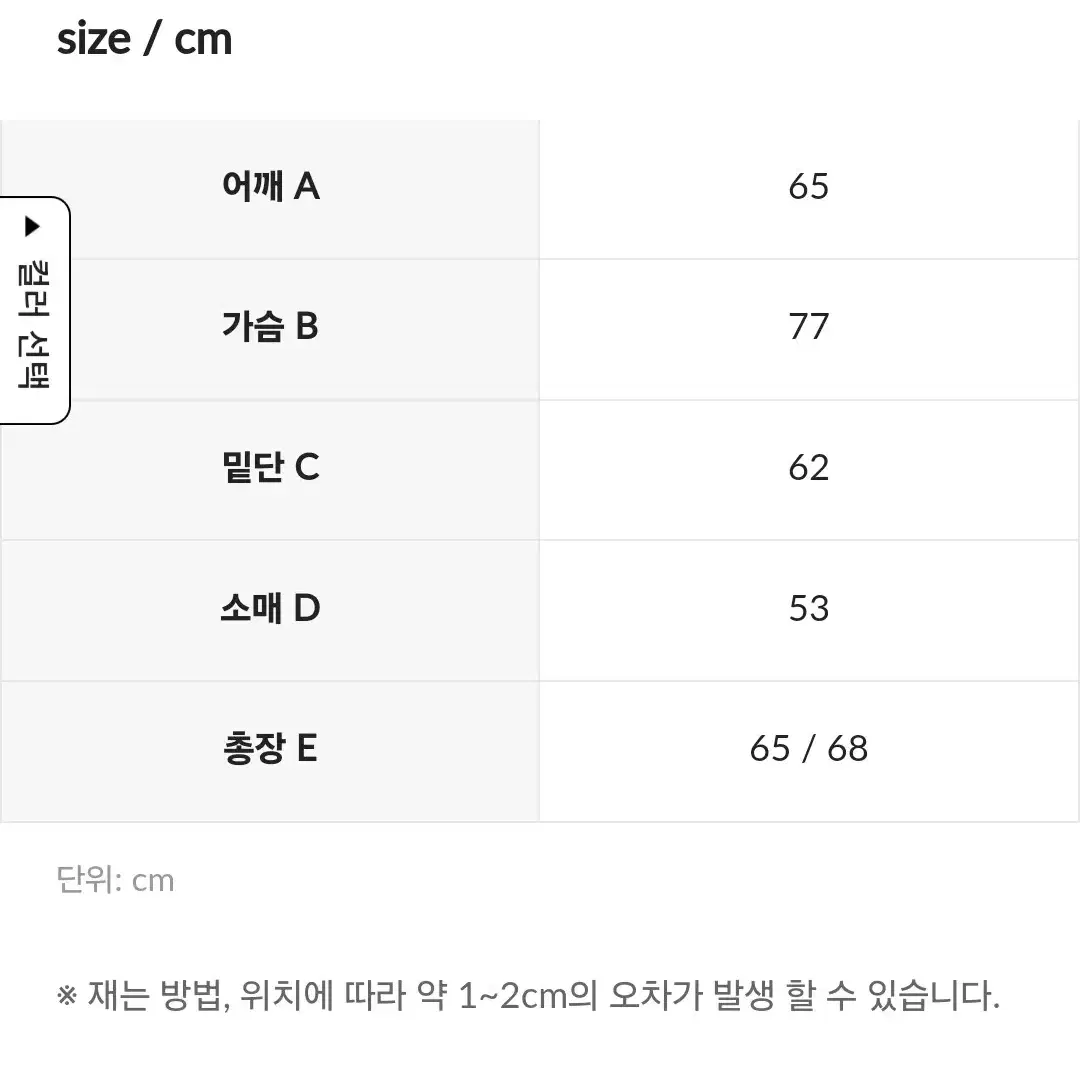Click the shoulder value 65

click(x=809, y=186)
